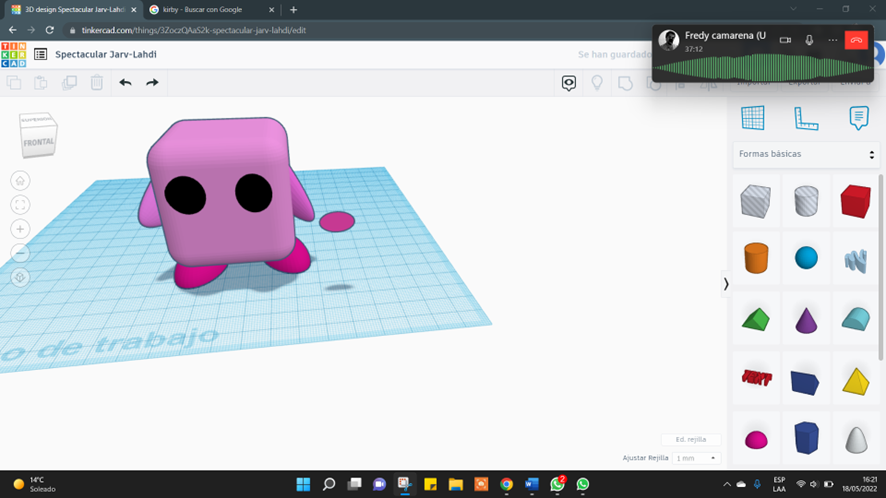886x498 pixels.
Task: Collapse the shapes panel with the chevron
Action: click(x=726, y=284)
